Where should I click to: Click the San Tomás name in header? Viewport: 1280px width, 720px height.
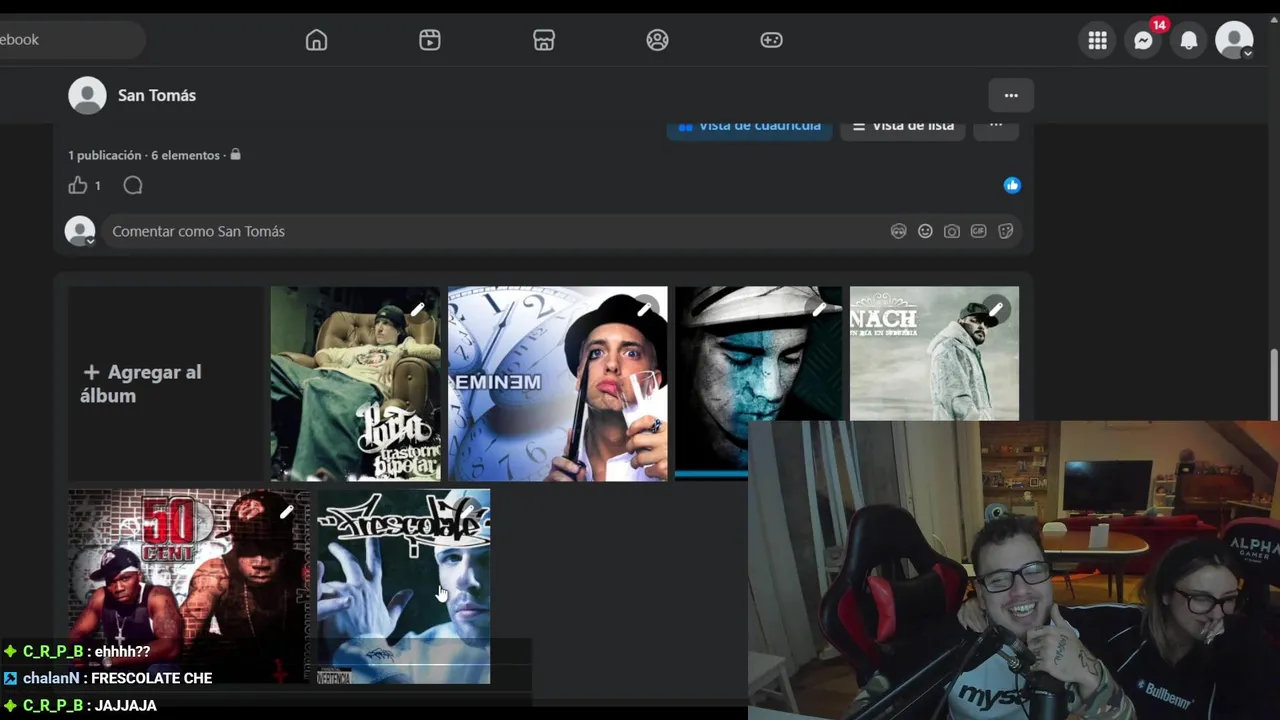(157, 95)
